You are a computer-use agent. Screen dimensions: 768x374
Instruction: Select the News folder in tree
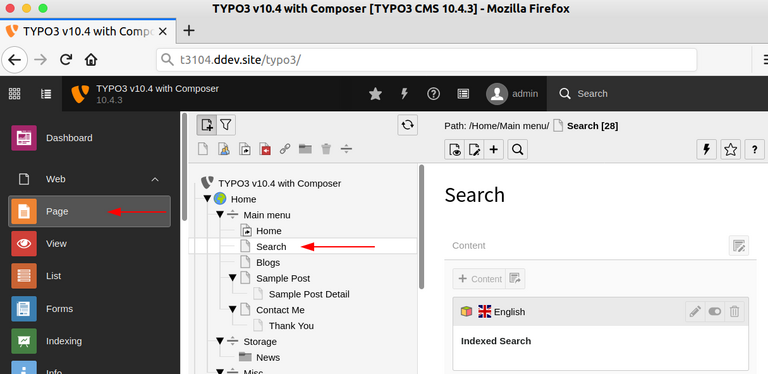(x=268, y=357)
